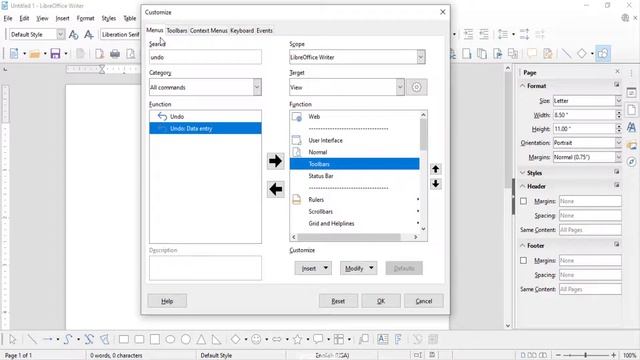
Task: Click the Line Spacing icon in formatting toolbar
Action: [x=503, y=34]
